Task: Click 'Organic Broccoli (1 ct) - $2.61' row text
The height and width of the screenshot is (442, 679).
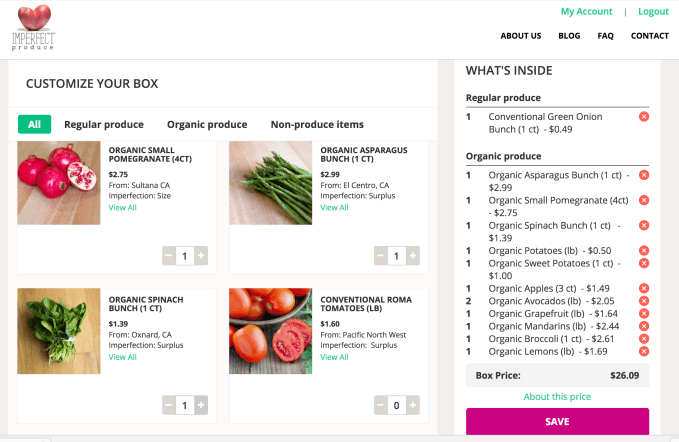Action: point(551,339)
